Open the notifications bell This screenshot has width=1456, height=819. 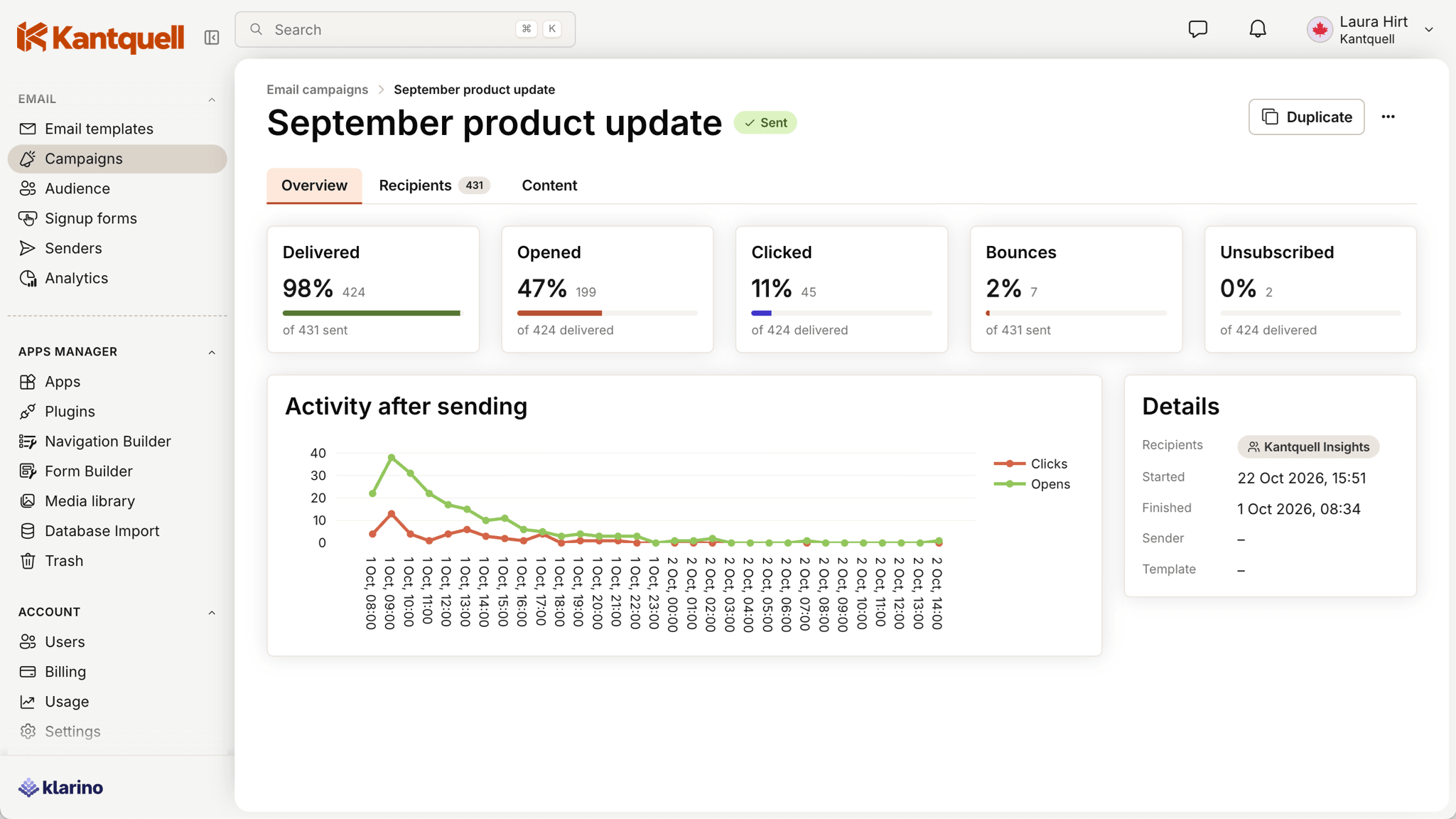point(1258,29)
